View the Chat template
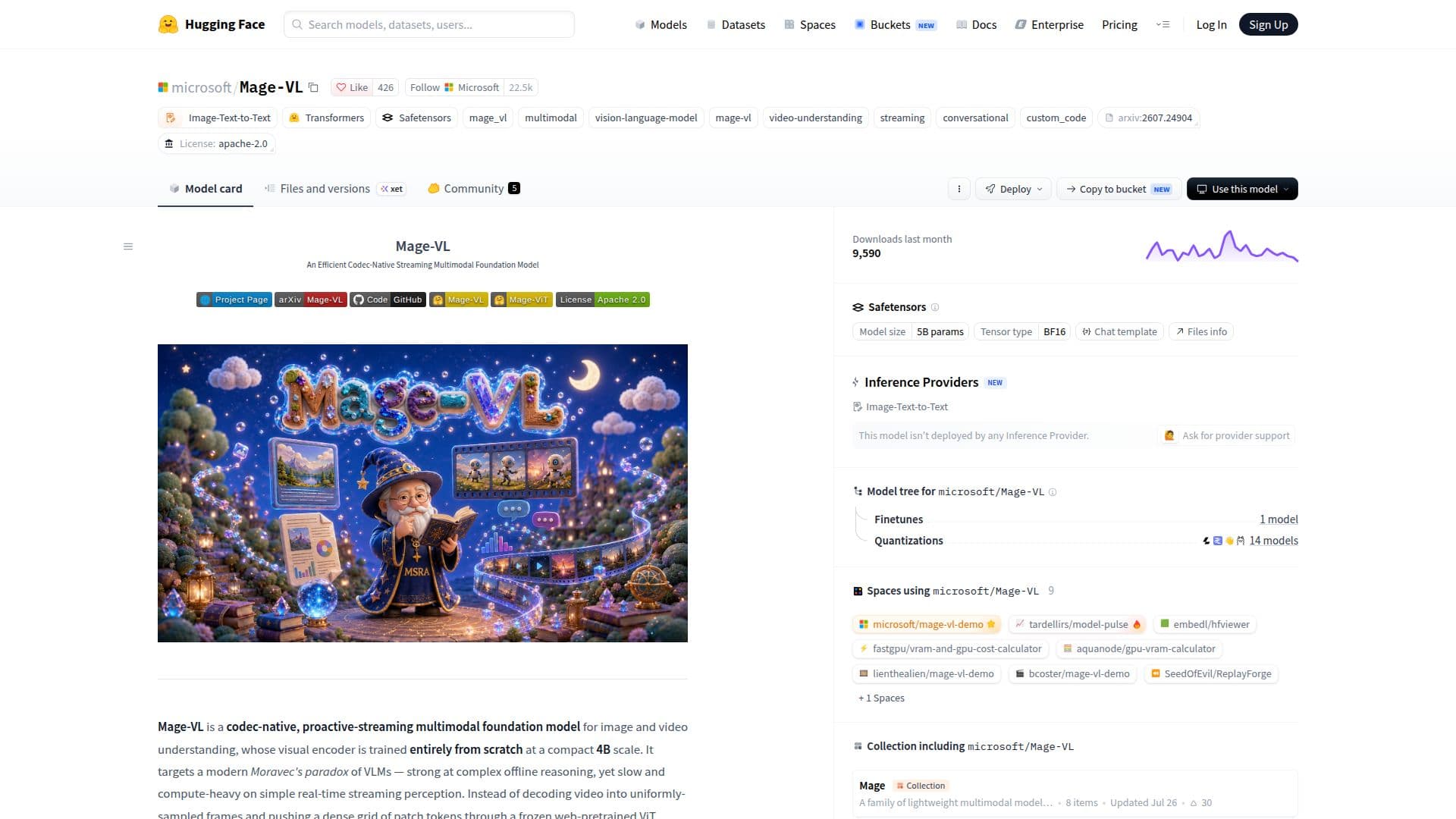 (1119, 331)
